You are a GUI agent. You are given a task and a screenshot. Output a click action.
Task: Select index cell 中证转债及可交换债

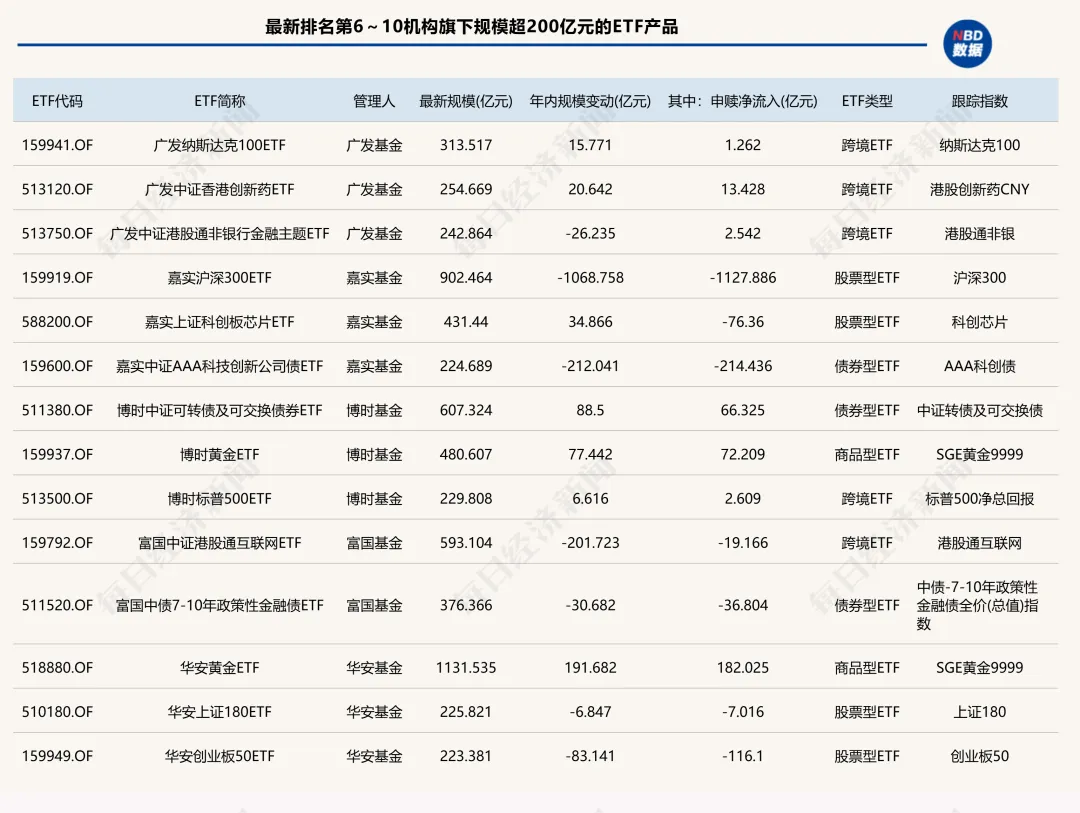(979, 410)
